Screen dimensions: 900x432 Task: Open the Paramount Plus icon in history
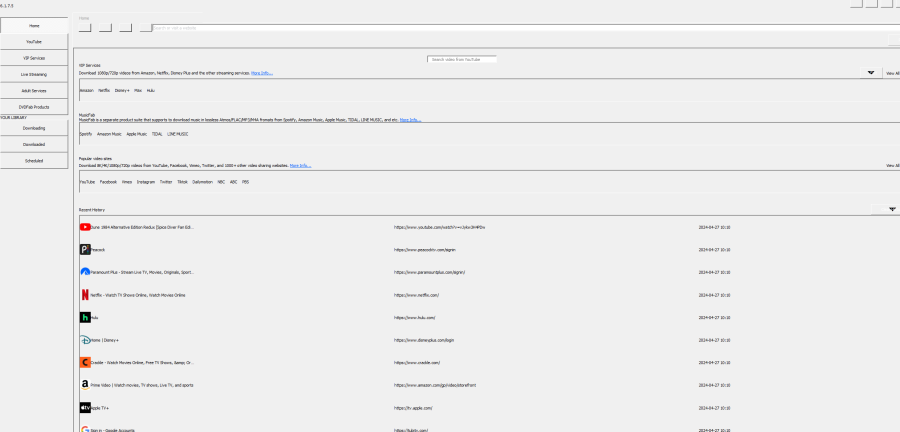tap(85, 272)
